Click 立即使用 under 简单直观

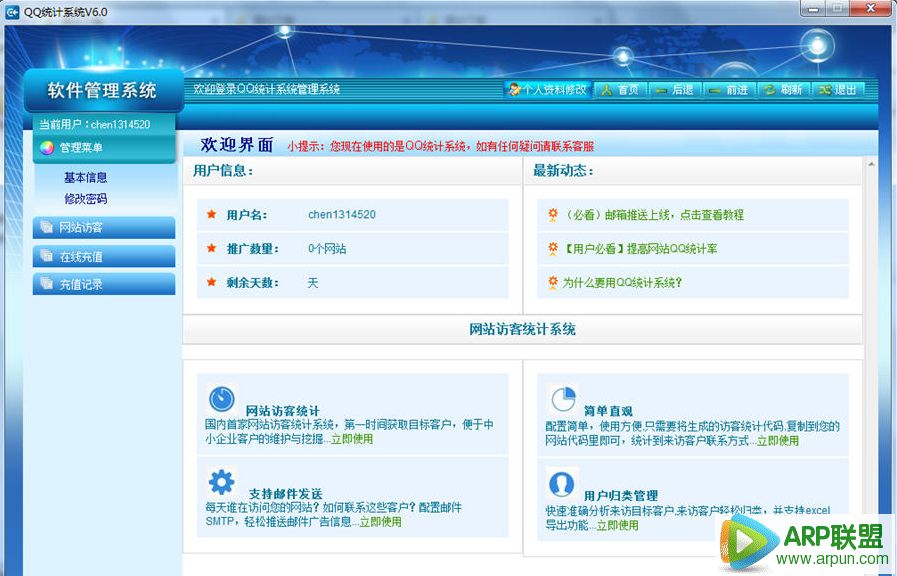point(778,441)
